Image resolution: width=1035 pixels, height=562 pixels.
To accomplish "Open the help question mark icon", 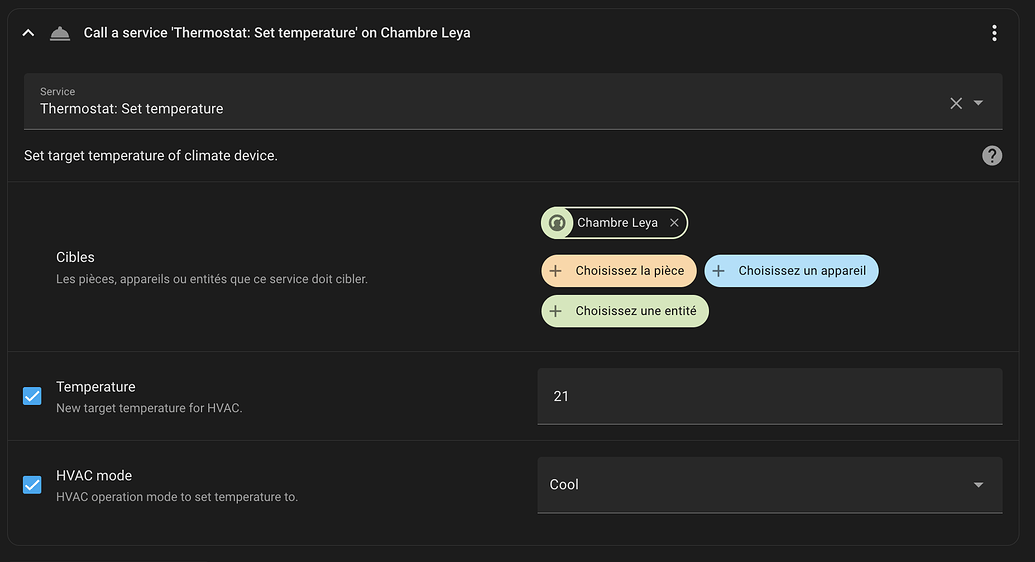I will [x=991, y=156].
